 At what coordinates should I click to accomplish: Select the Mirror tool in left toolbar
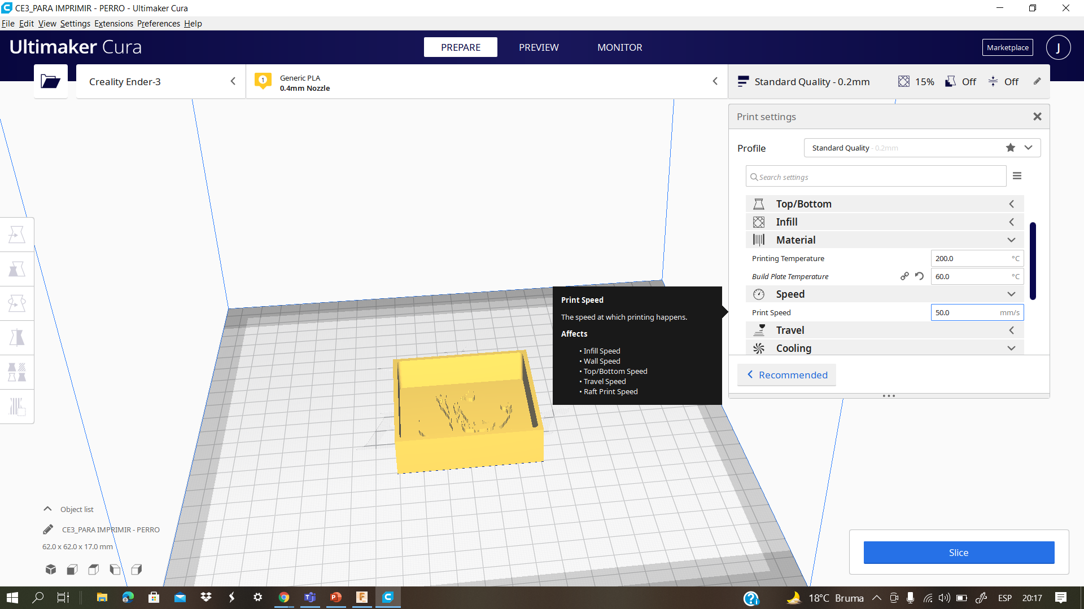(x=17, y=337)
